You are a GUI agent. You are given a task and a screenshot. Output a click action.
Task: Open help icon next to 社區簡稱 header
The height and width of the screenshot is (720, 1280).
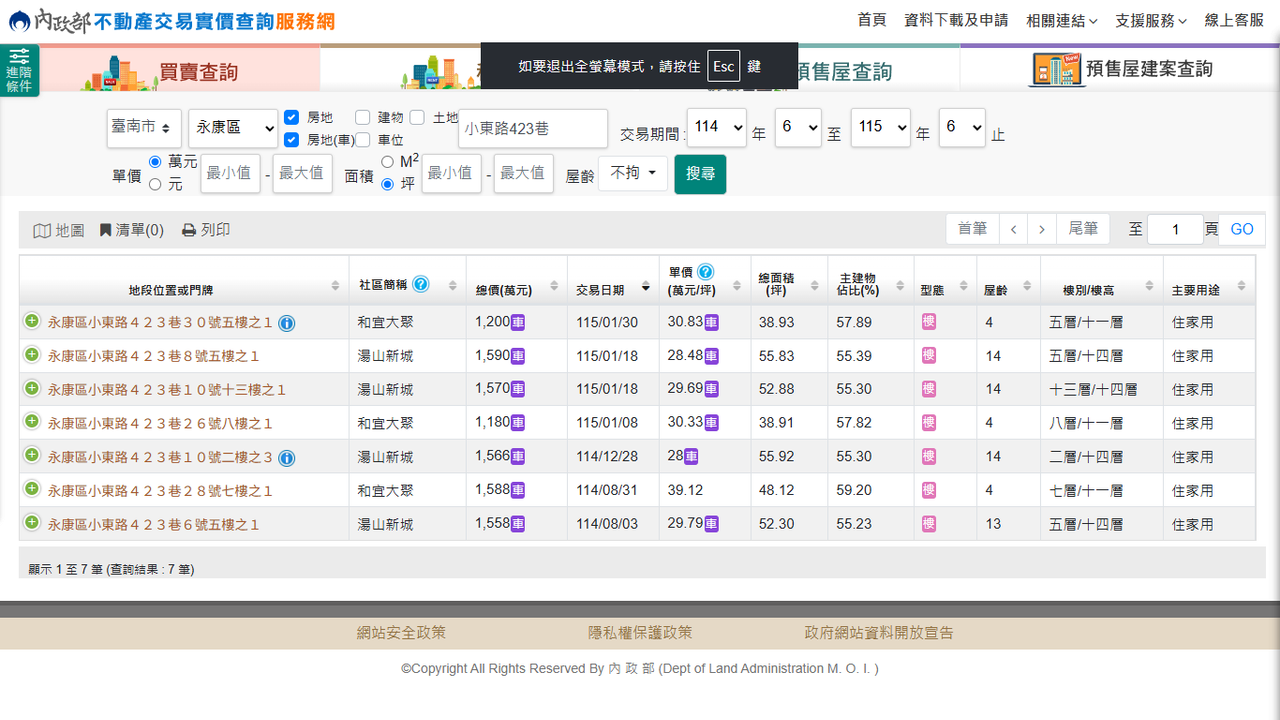pos(421,284)
